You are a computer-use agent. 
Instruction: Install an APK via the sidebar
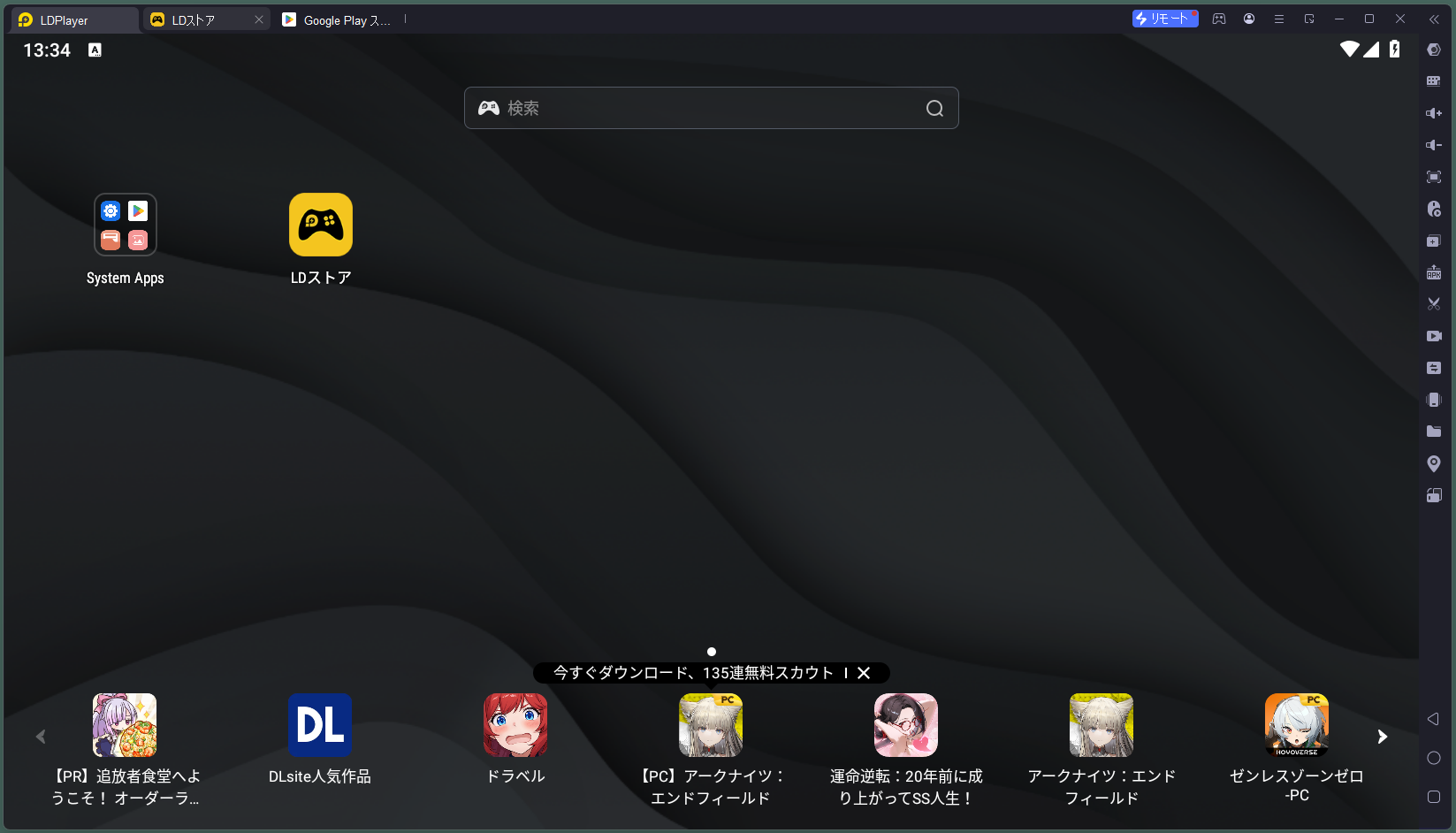1434,272
